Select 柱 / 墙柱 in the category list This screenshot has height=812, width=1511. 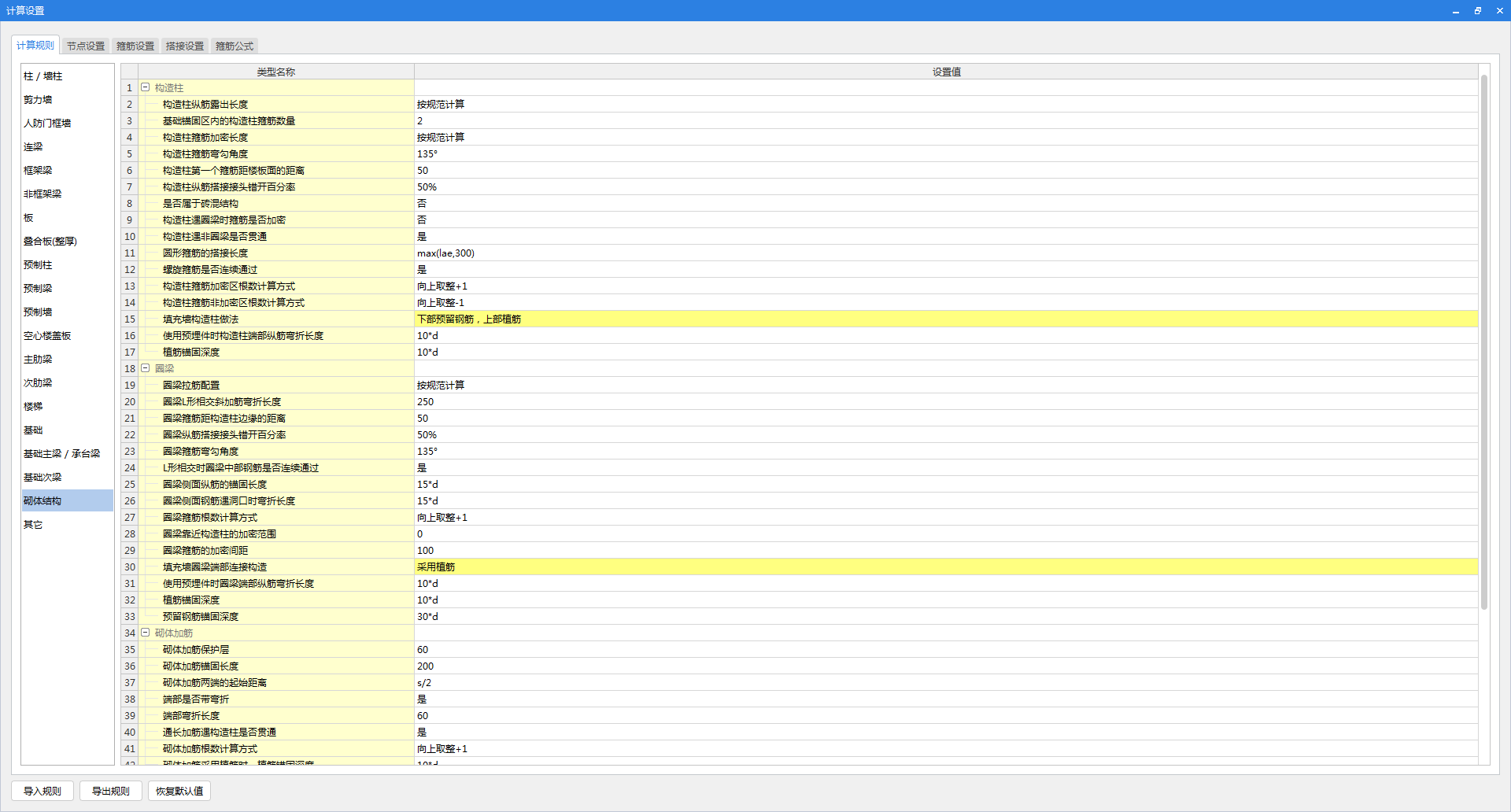[68, 76]
